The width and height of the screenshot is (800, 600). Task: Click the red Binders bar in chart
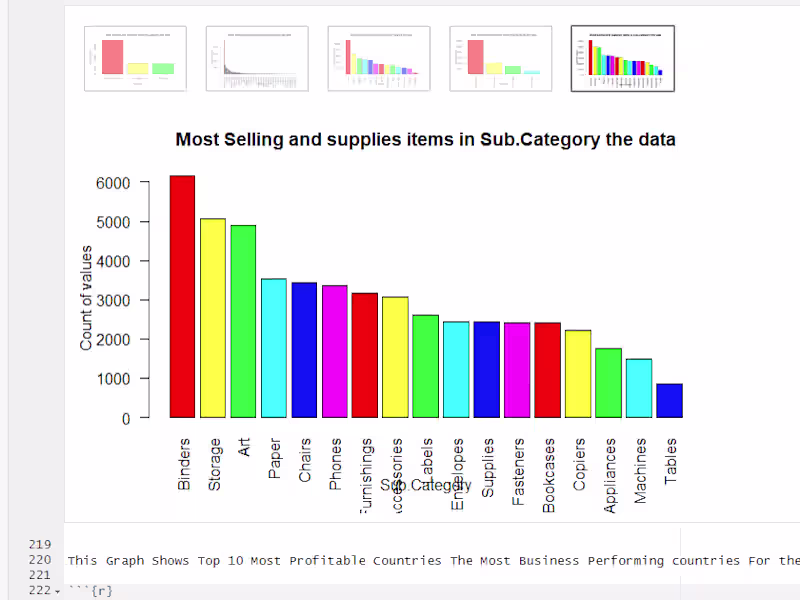tap(182, 296)
